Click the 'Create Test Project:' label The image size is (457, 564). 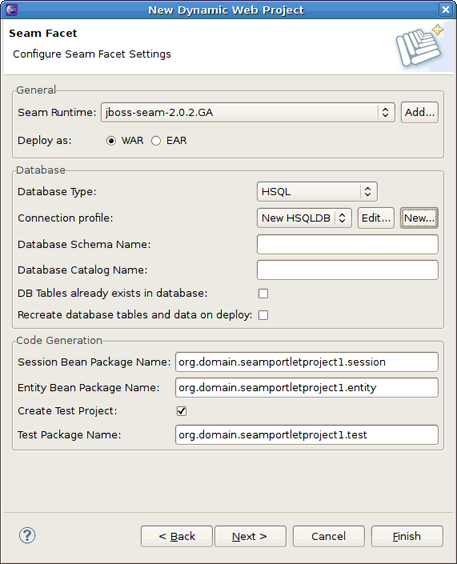67,411
